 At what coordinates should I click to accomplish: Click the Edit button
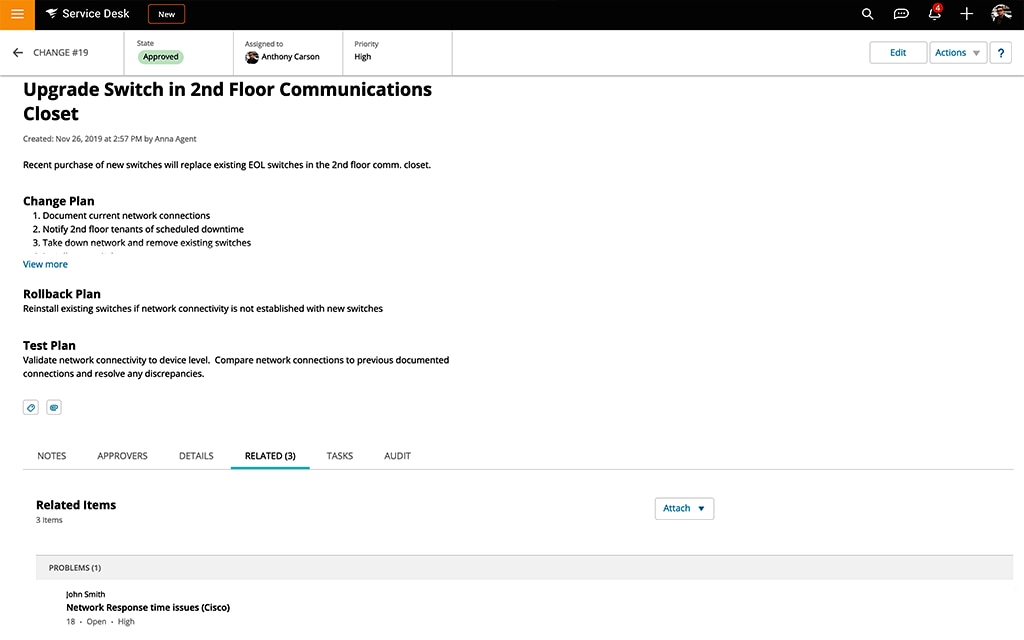coord(897,52)
